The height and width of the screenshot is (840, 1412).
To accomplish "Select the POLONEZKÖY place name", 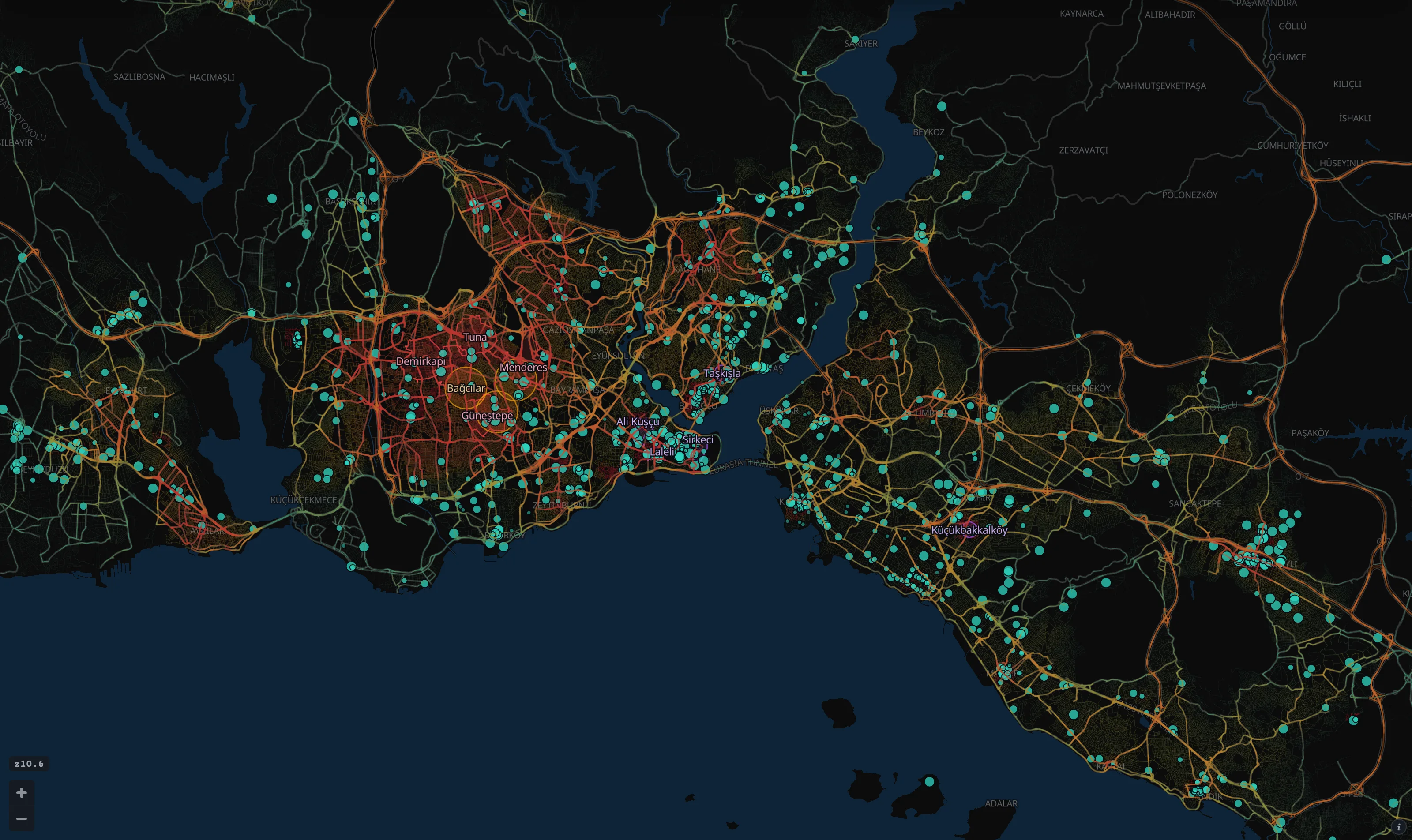I will click(x=1190, y=195).
